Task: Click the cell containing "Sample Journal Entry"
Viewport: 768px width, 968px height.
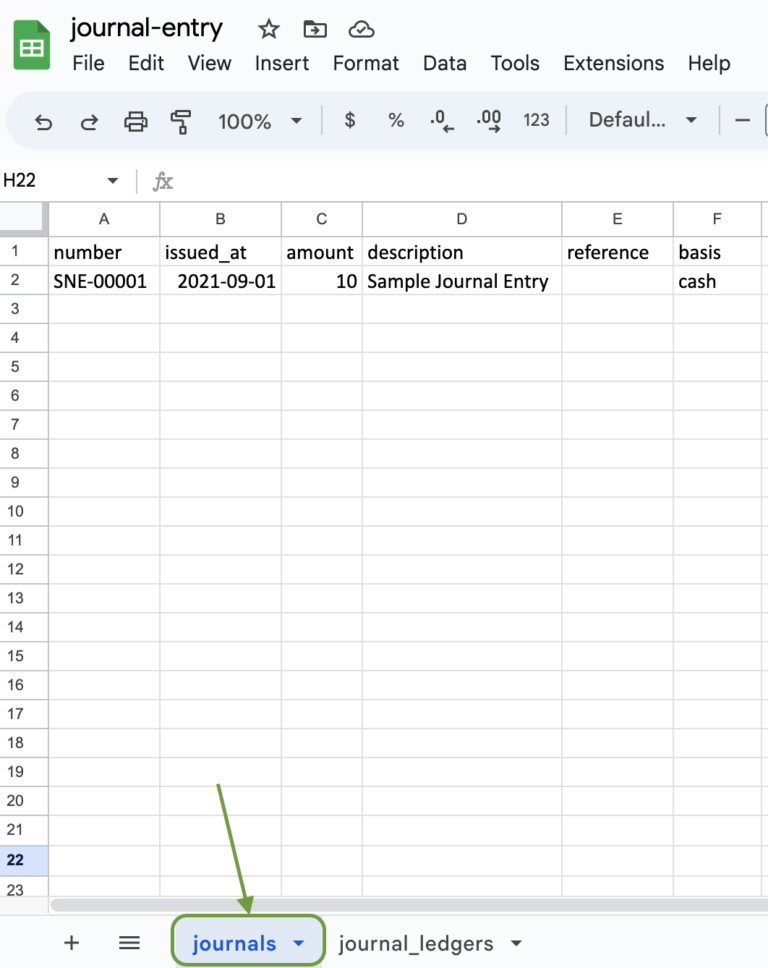Action: click(x=462, y=280)
